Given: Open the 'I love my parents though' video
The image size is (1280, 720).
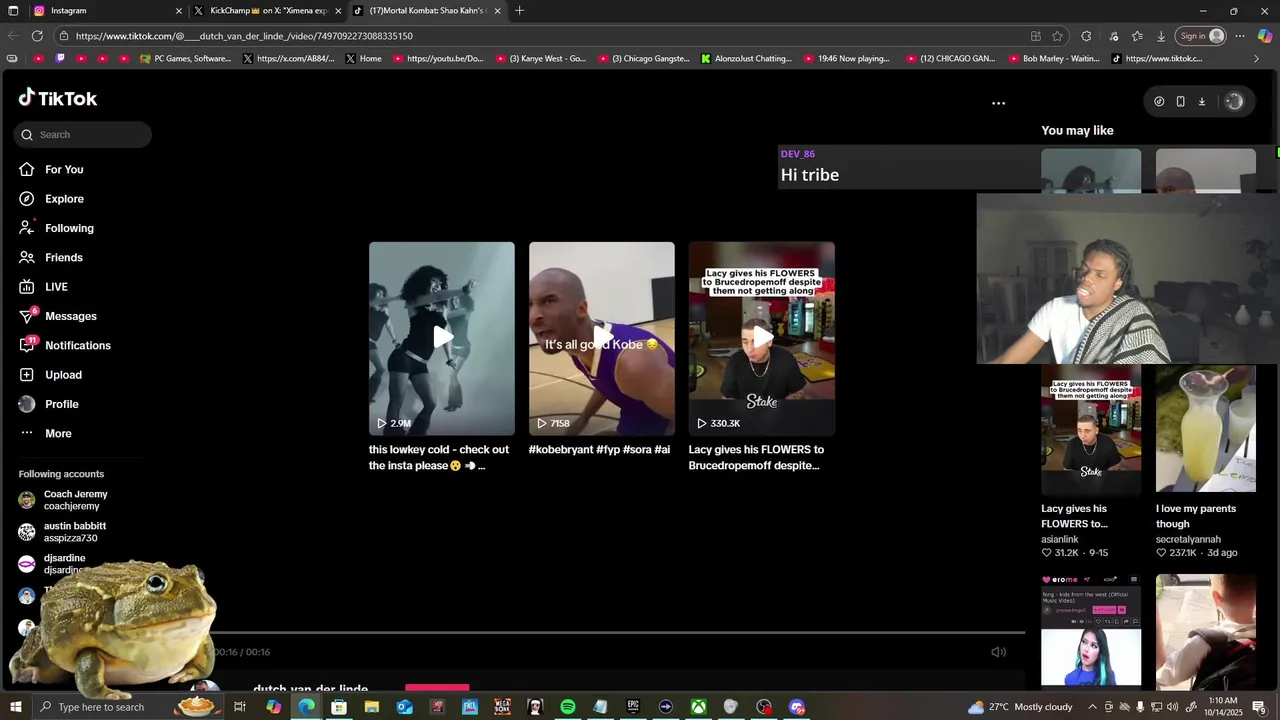Looking at the screenshot, I should point(1206,430).
